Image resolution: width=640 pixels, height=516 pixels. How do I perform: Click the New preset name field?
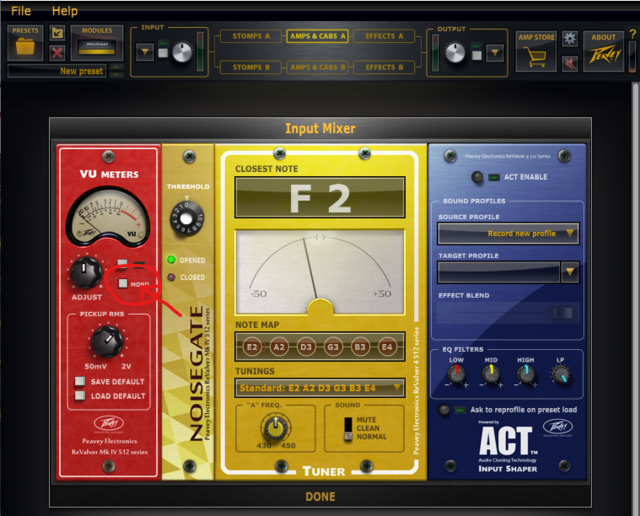(57, 71)
